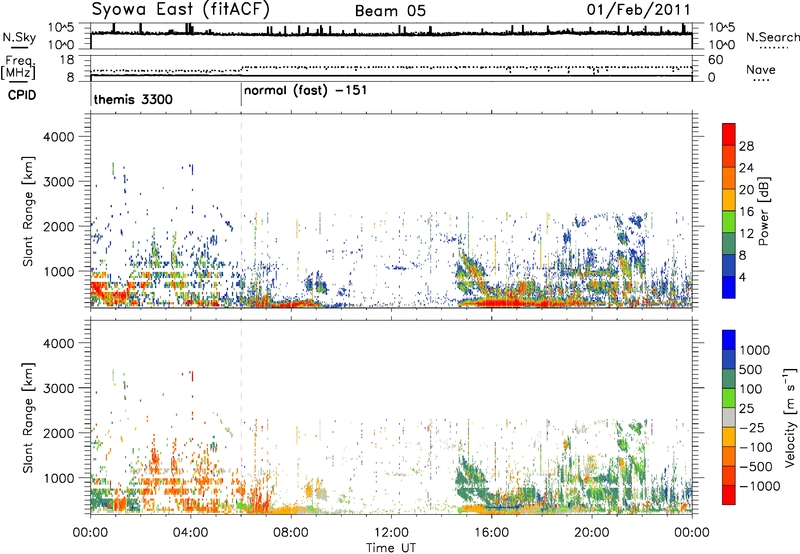
Task: Click the "CPID" row label
Action: [22, 95]
